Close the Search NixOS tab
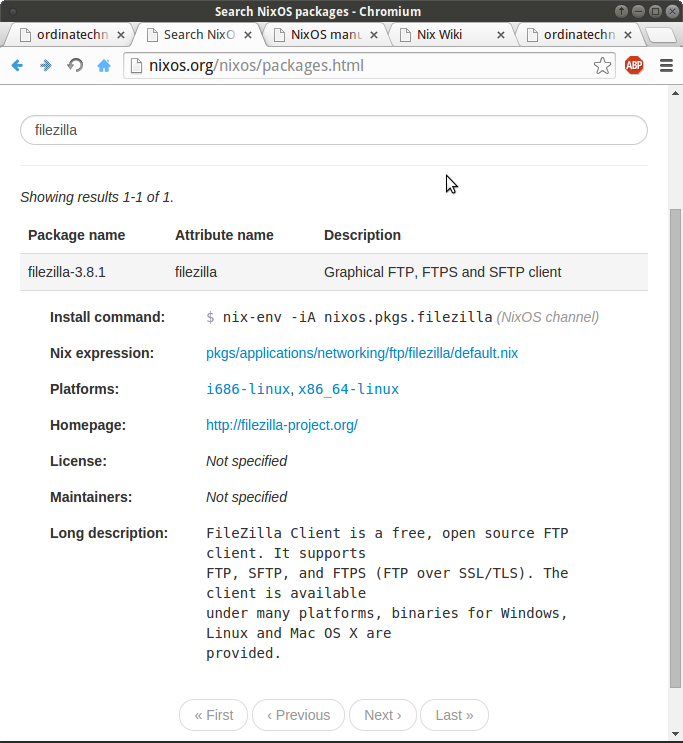Image resolution: width=683 pixels, height=743 pixels. click(248, 35)
